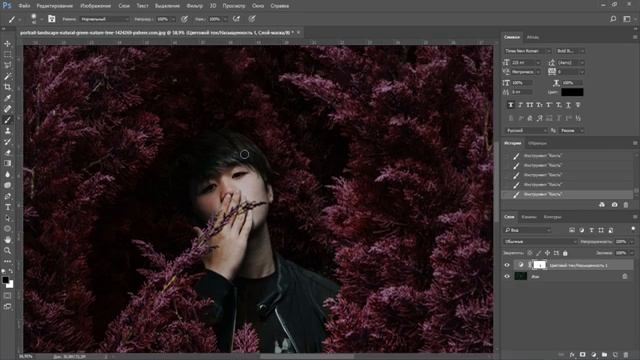Select the last brush history state
The width and height of the screenshot is (640, 360).
pos(567,195)
